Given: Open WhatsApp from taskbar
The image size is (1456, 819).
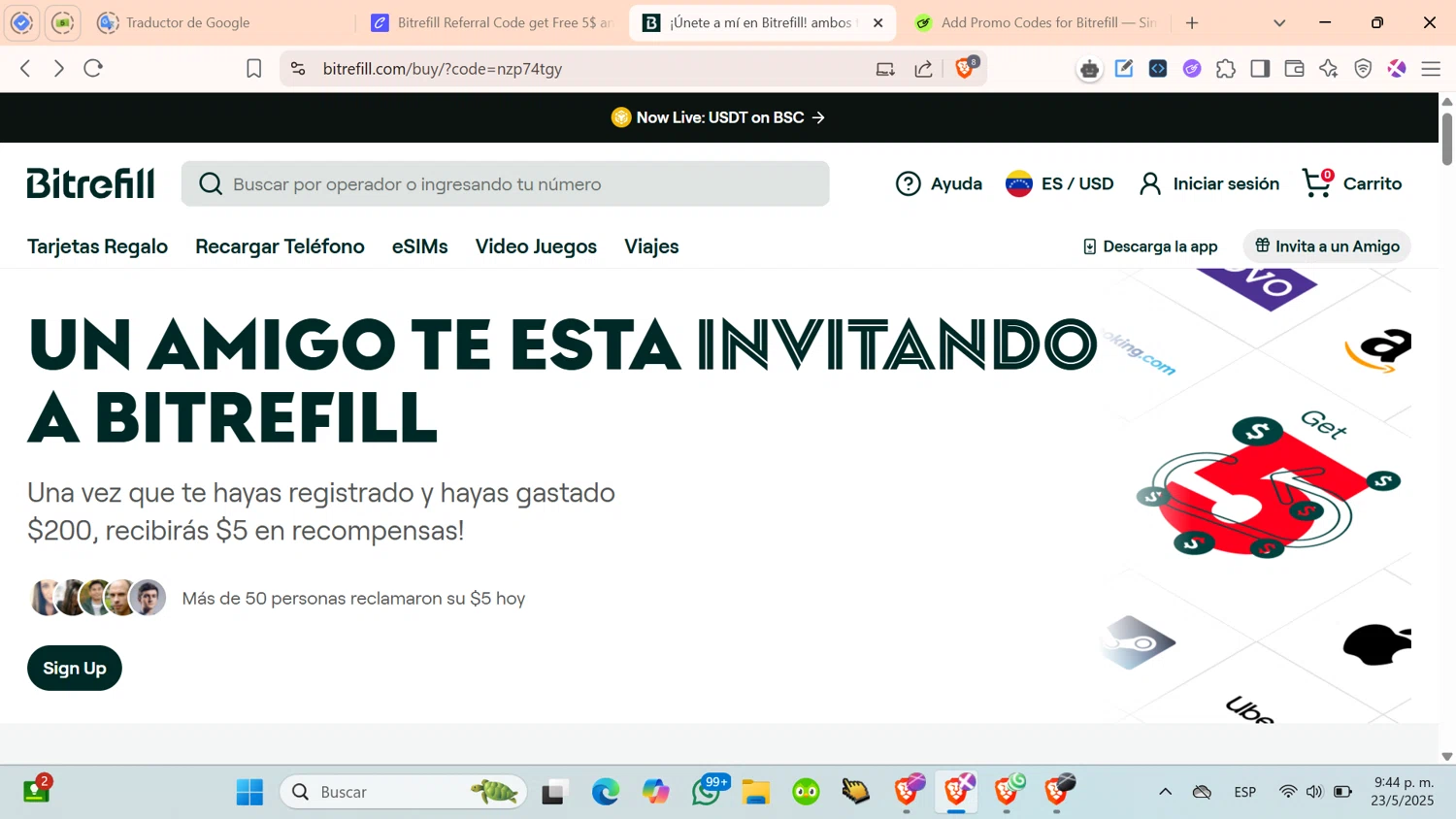Looking at the screenshot, I should point(707,792).
